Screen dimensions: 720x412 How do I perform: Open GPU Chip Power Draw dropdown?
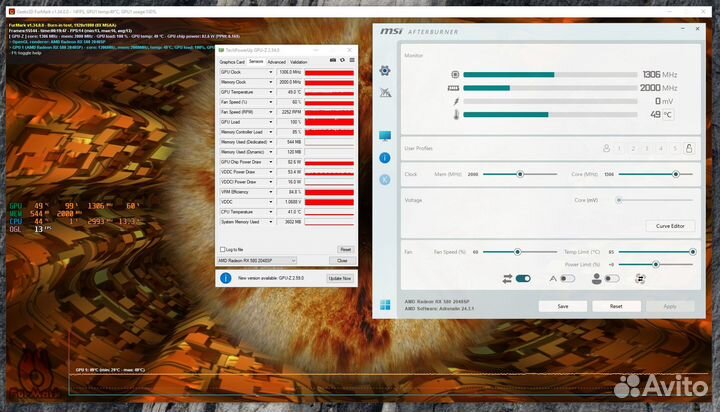270,162
